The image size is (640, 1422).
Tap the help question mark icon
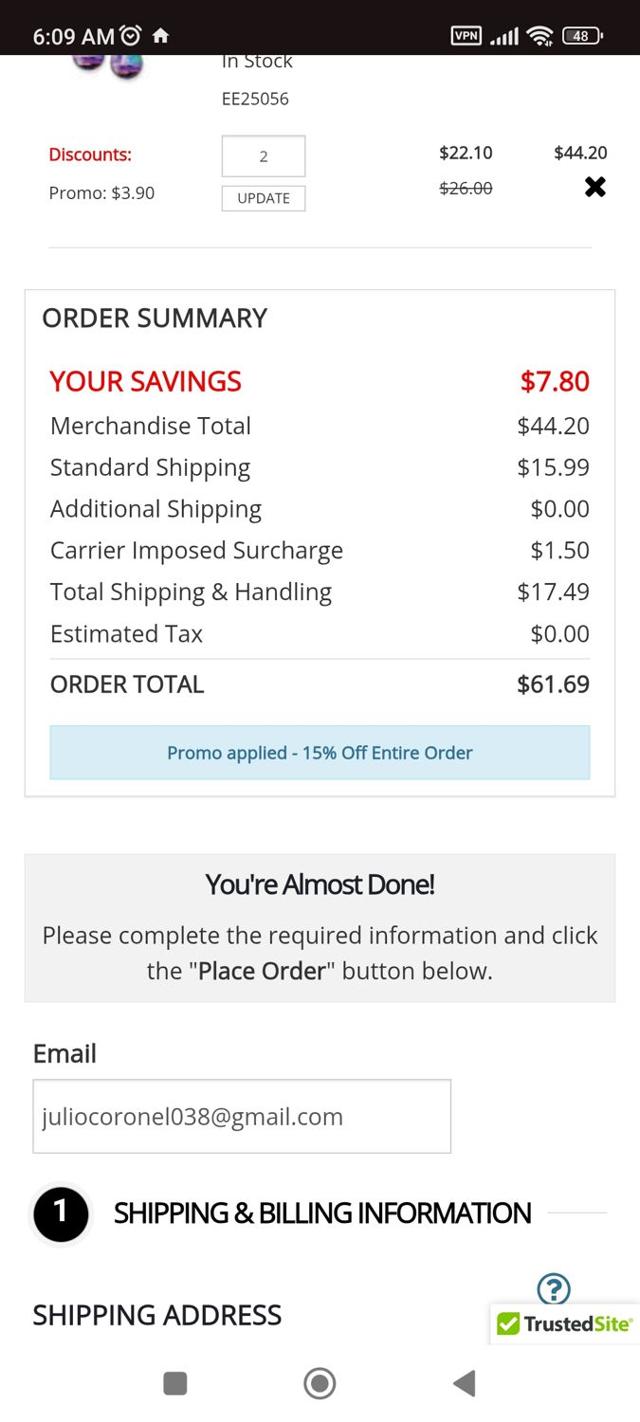pos(553,1289)
